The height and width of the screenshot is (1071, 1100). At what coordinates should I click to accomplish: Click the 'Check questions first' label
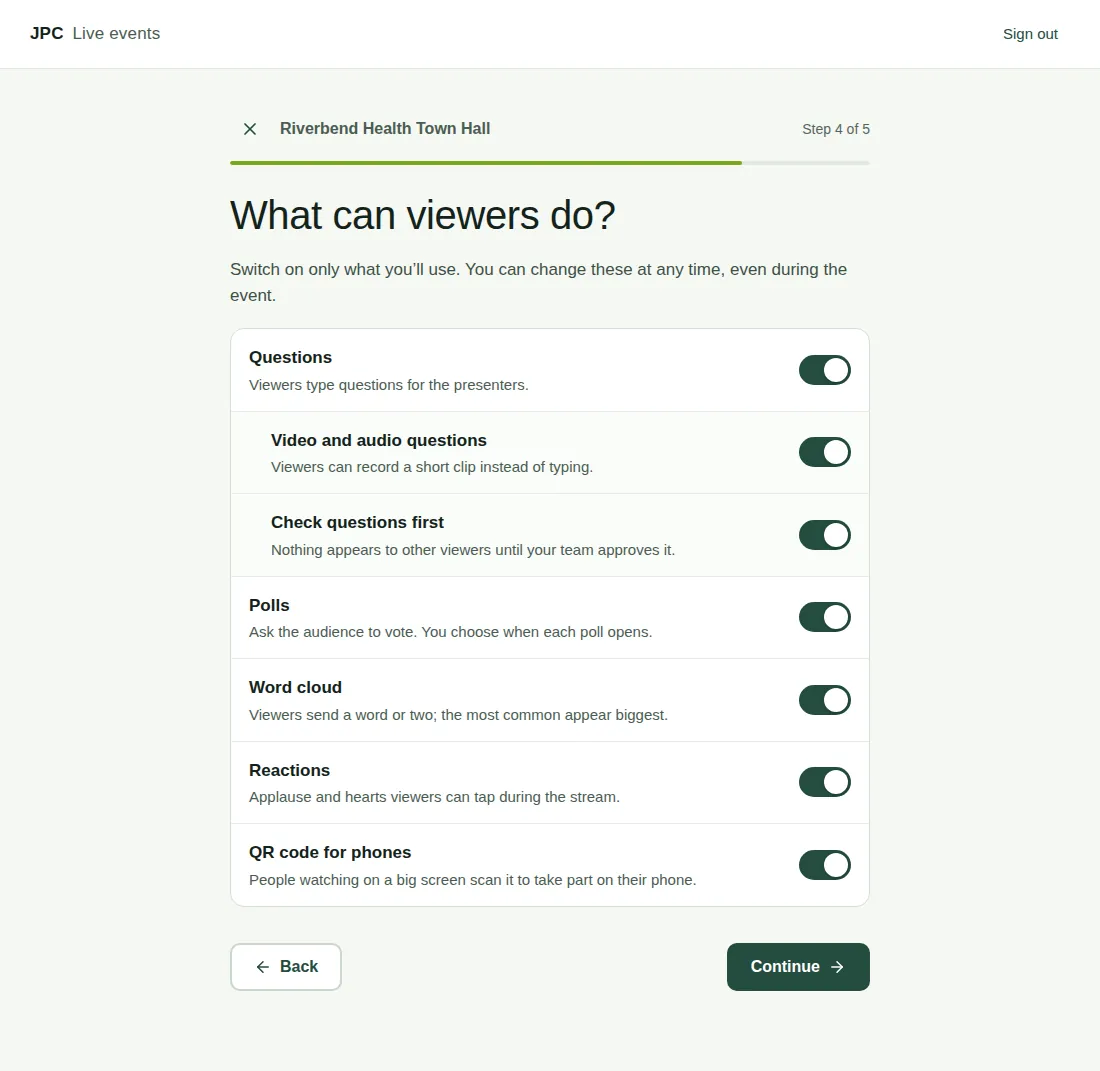357,523
